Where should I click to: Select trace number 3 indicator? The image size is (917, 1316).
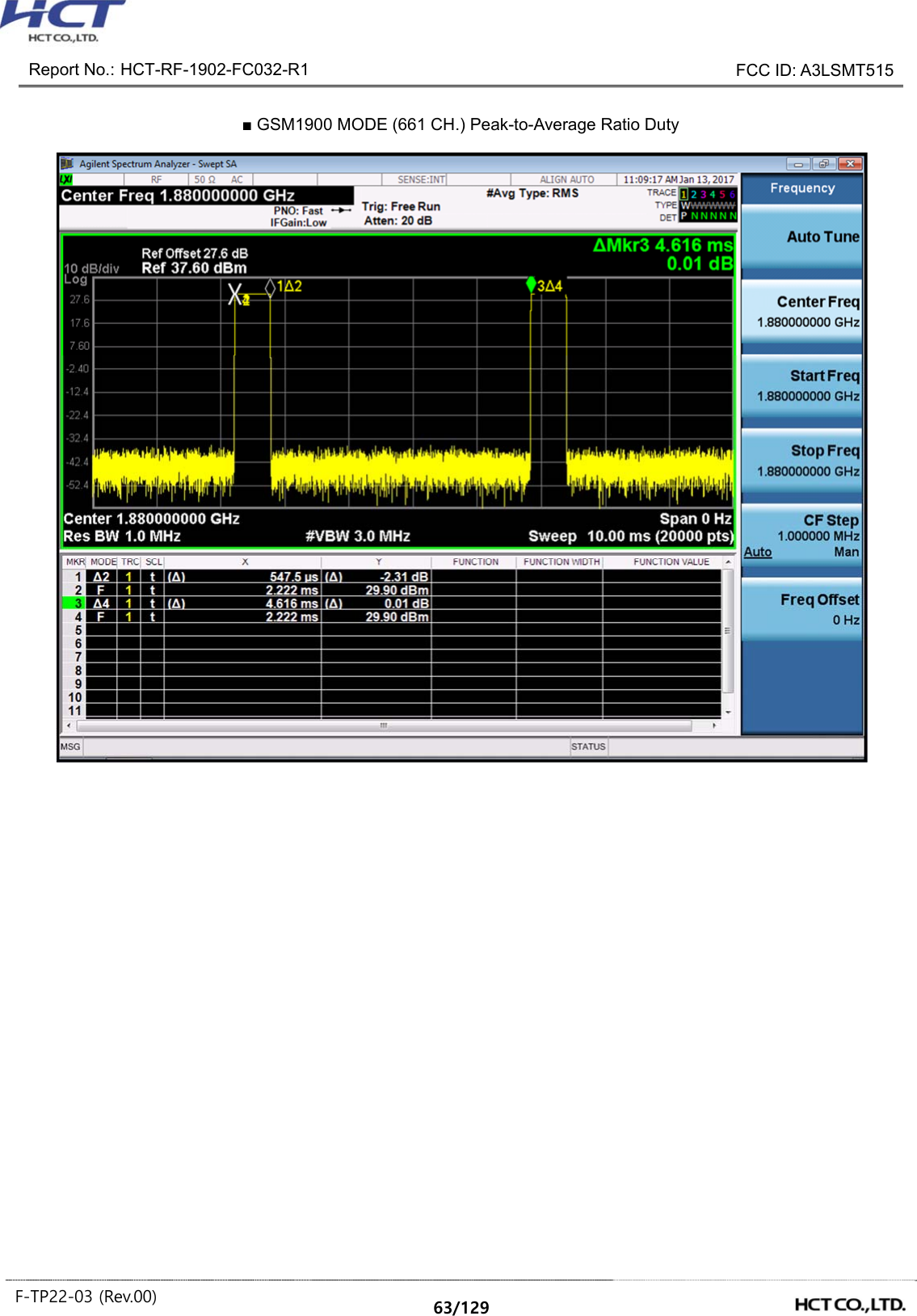pyautogui.click(x=703, y=194)
